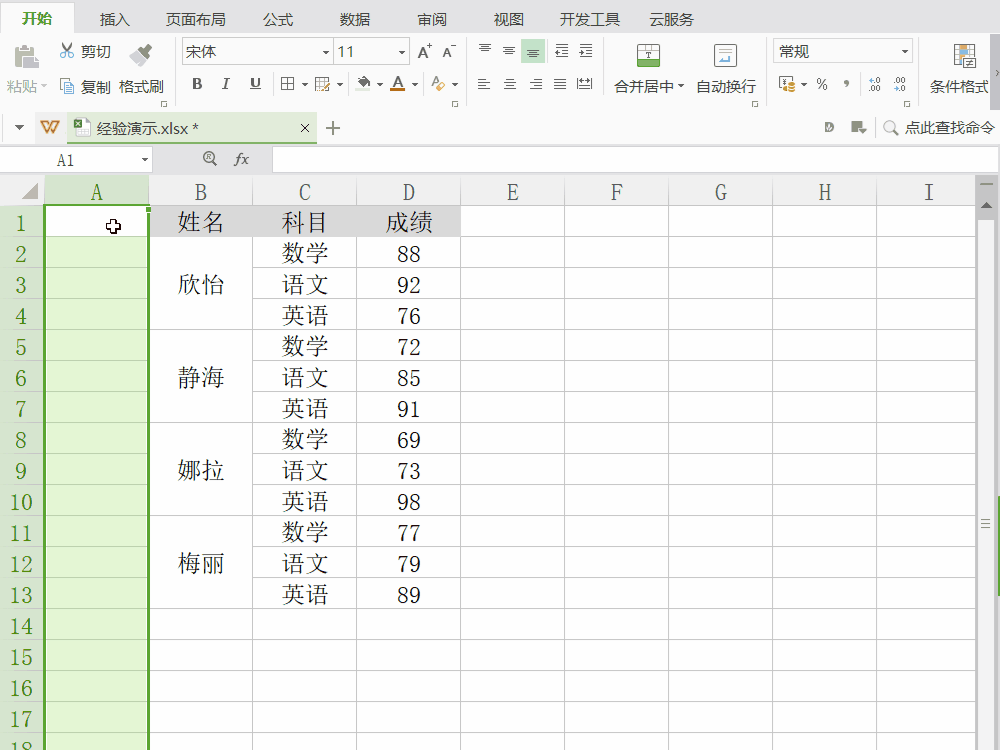This screenshot has width=1000, height=750.
Task: Click the Conditional Formatting (条件格式) icon
Action: [x=964, y=56]
